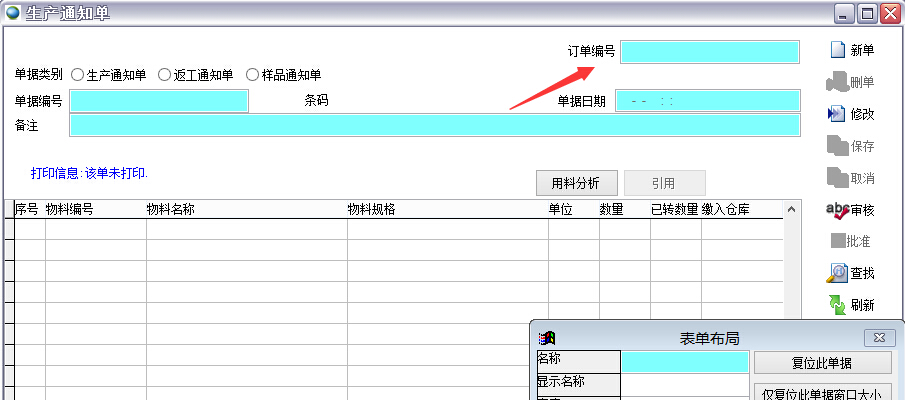
Task: Click the 订单编号 input field
Action: point(709,52)
